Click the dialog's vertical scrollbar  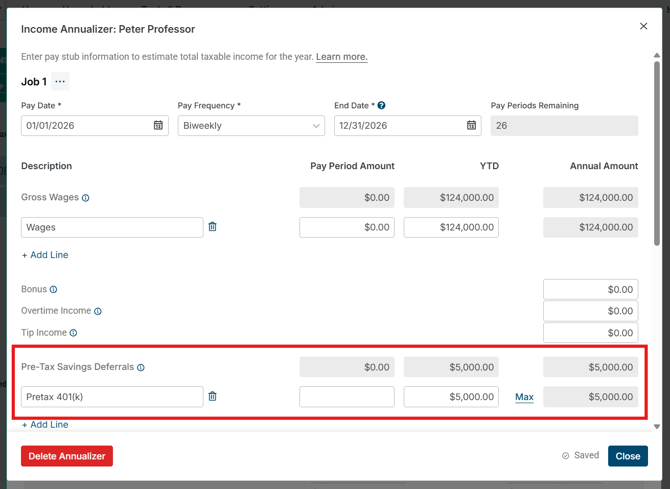(657, 150)
